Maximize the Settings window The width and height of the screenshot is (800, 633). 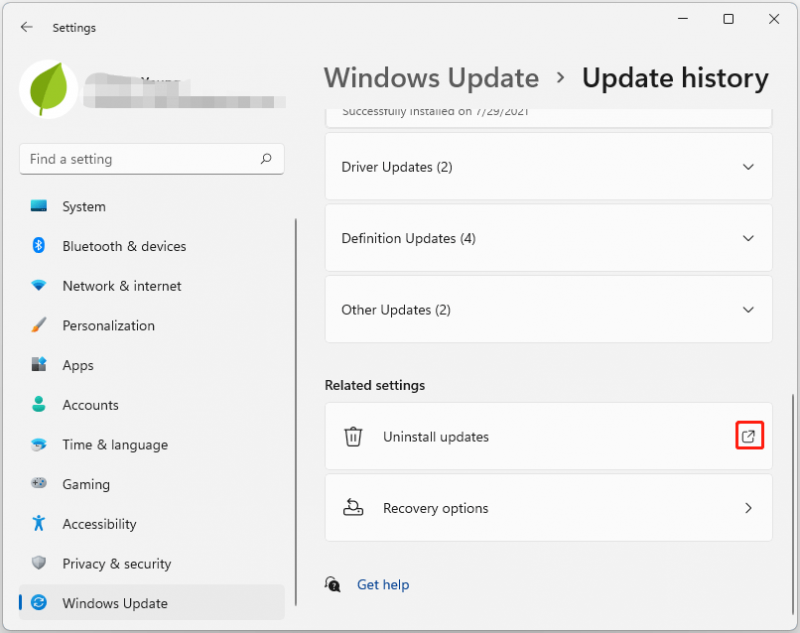729,19
